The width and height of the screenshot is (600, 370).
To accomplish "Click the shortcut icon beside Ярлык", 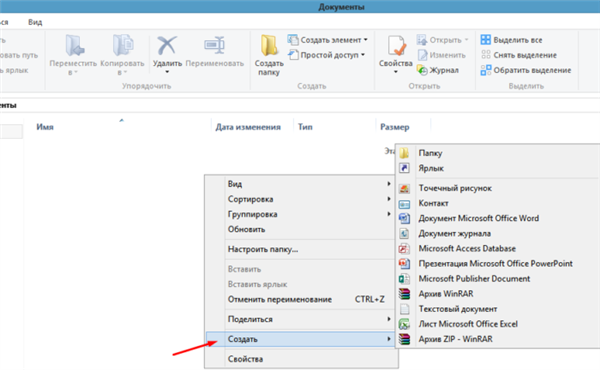I will click(x=404, y=168).
